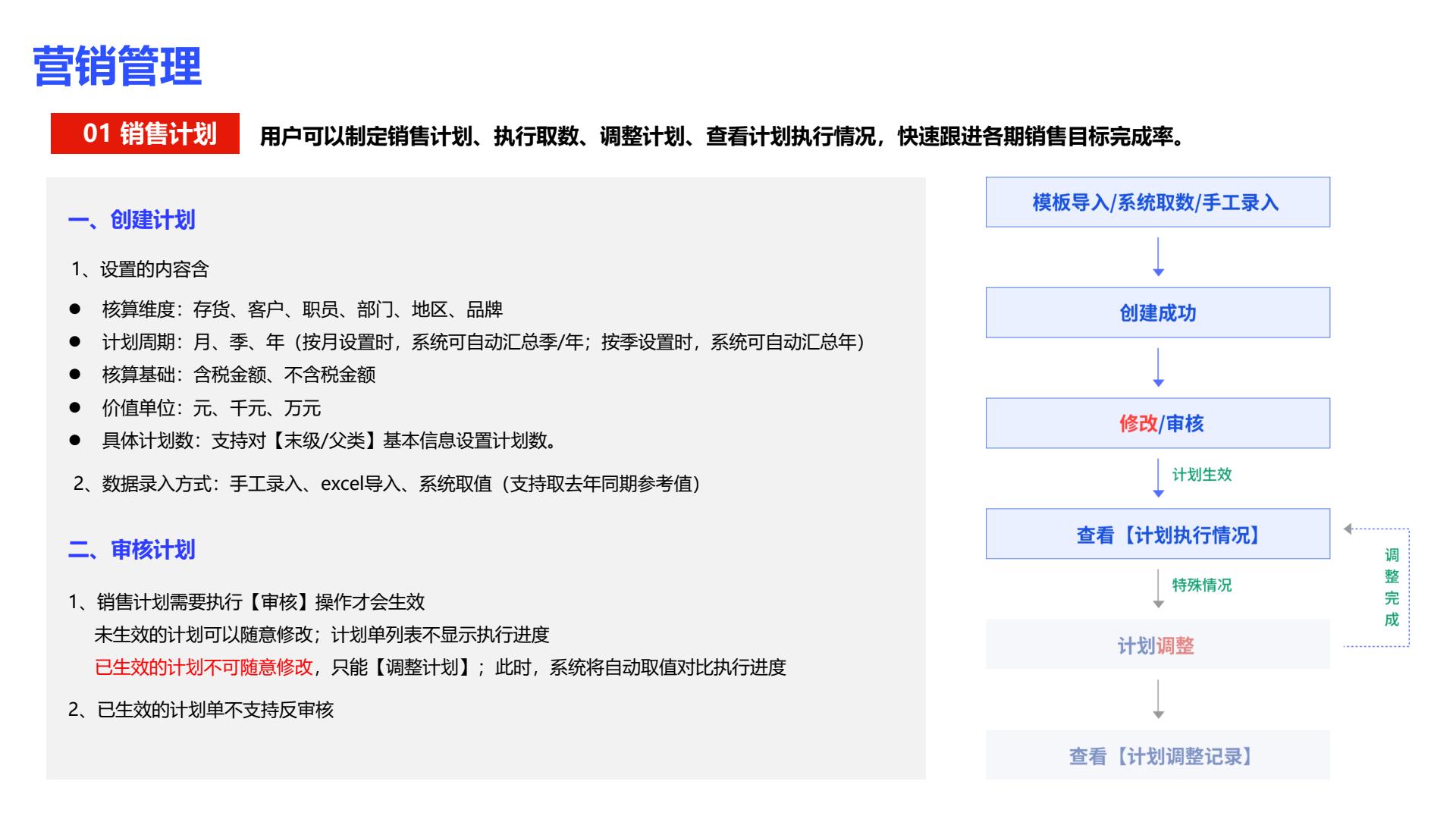
Task: Click the arrow below 创建成功 box
Action: (x=1158, y=368)
